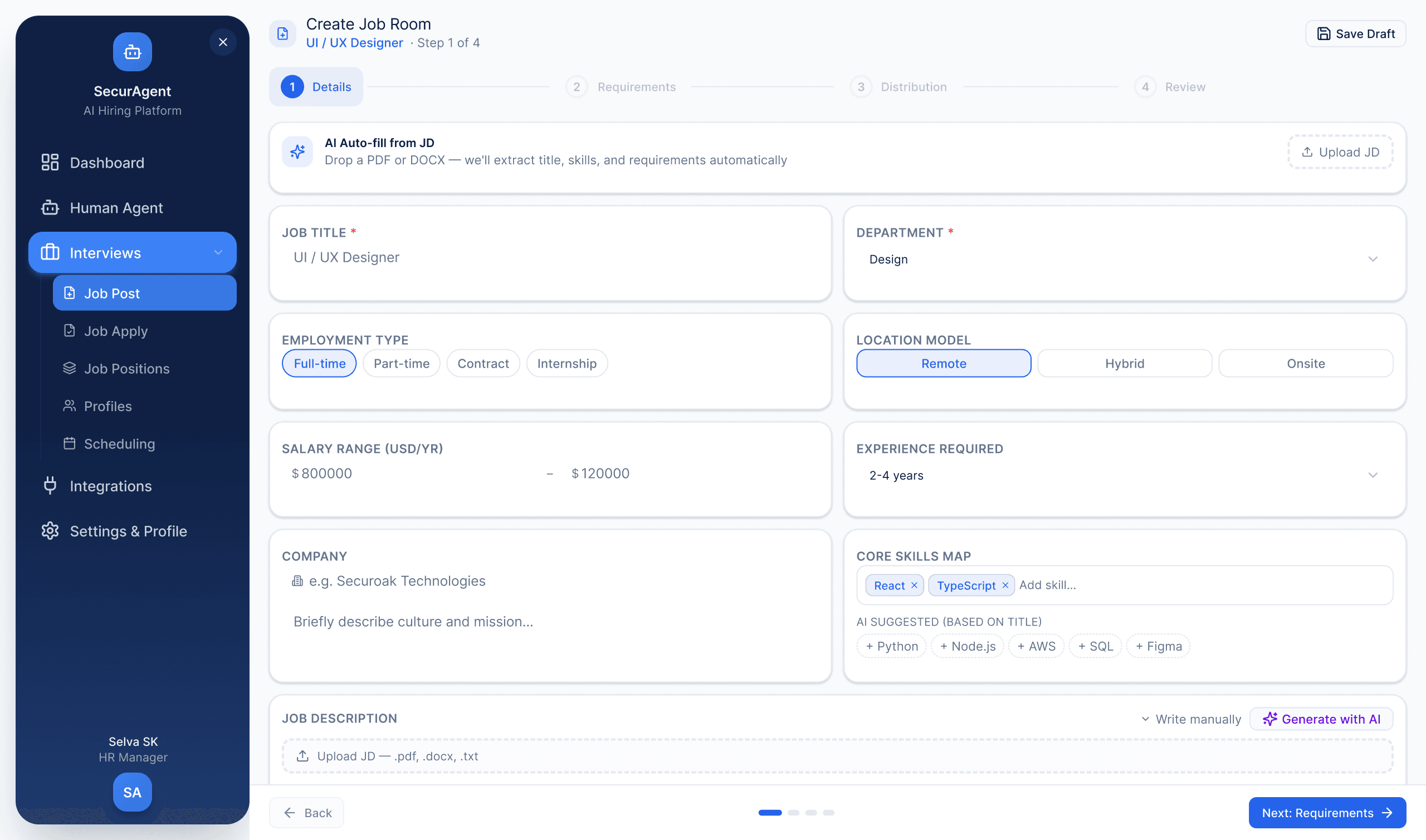Add suggested skill SQL

[1096, 646]
